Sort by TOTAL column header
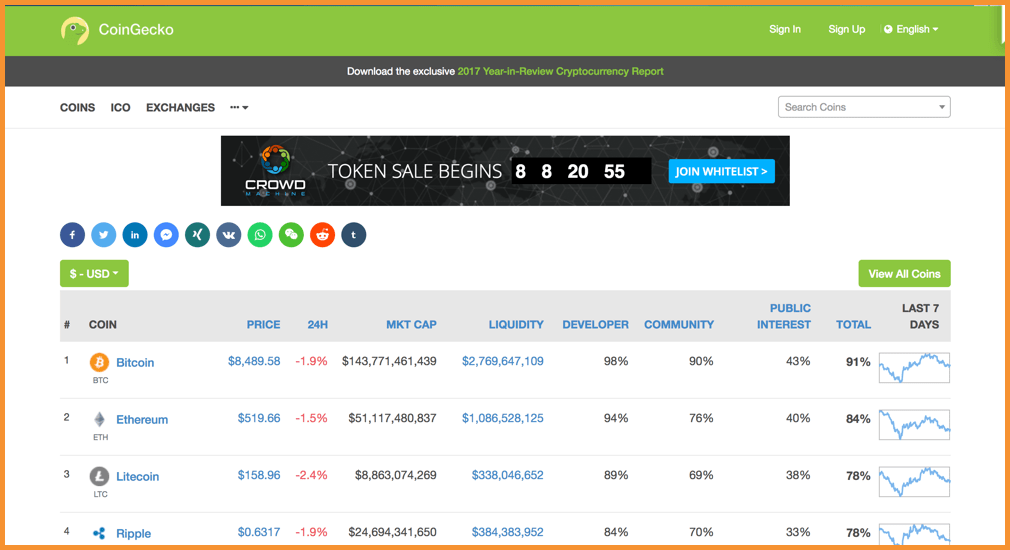The image size is (1010, 550). [x=853, y=325]
